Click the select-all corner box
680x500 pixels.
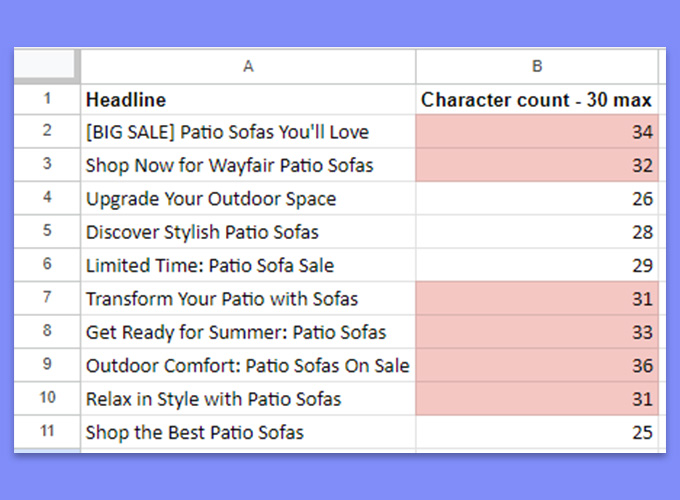[46, 66]
